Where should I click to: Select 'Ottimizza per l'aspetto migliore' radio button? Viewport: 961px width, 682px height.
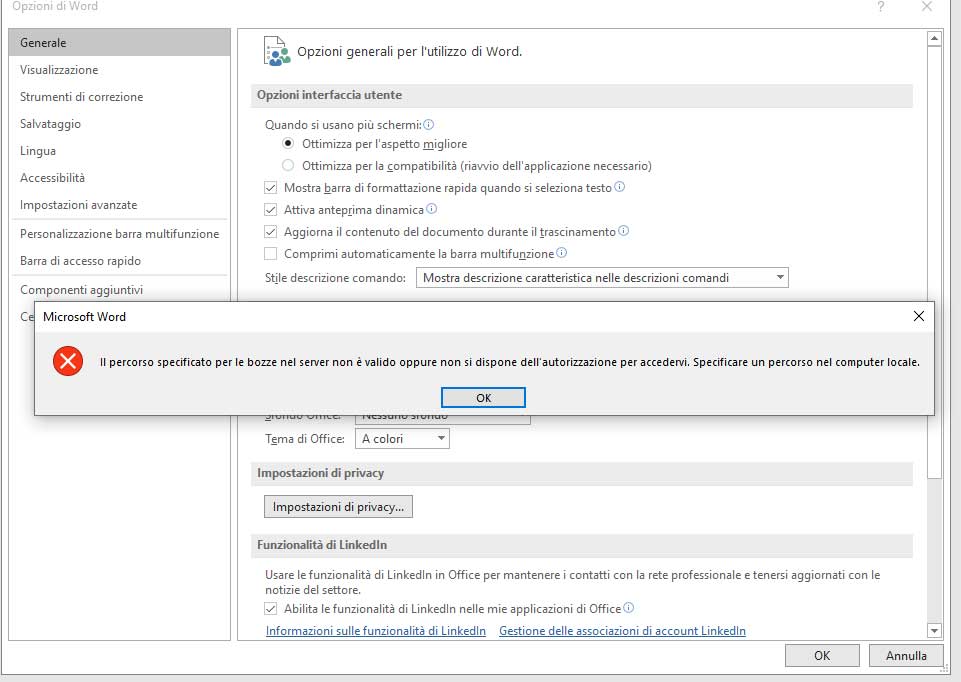(288, 143)
